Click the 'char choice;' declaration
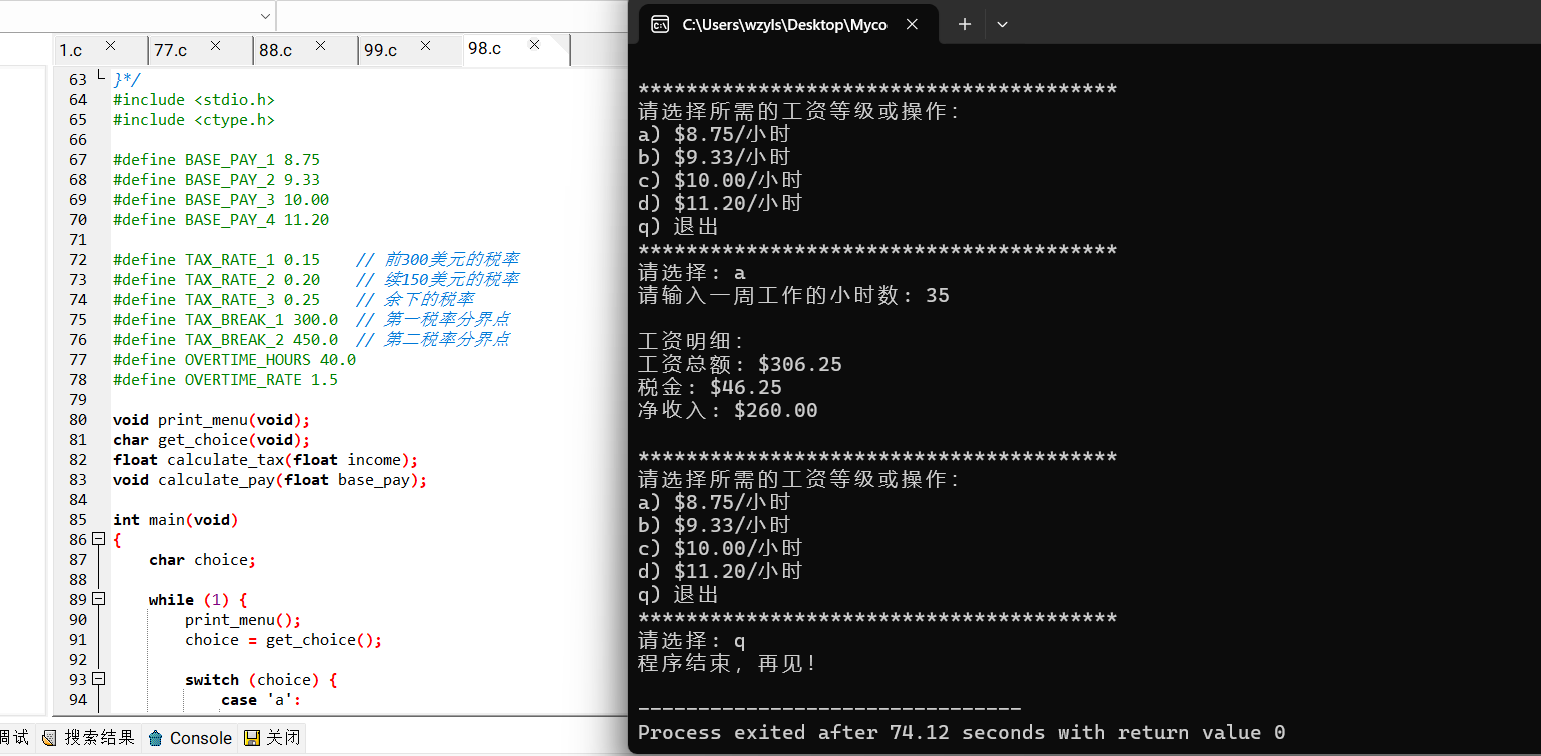The image size is (1541, 756). (x=203, y=560)
